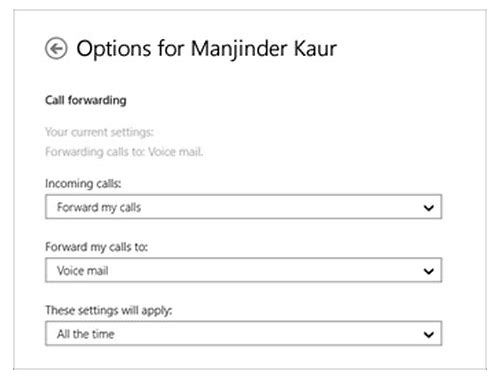Click the These settings will apply label

coord(109,311)
